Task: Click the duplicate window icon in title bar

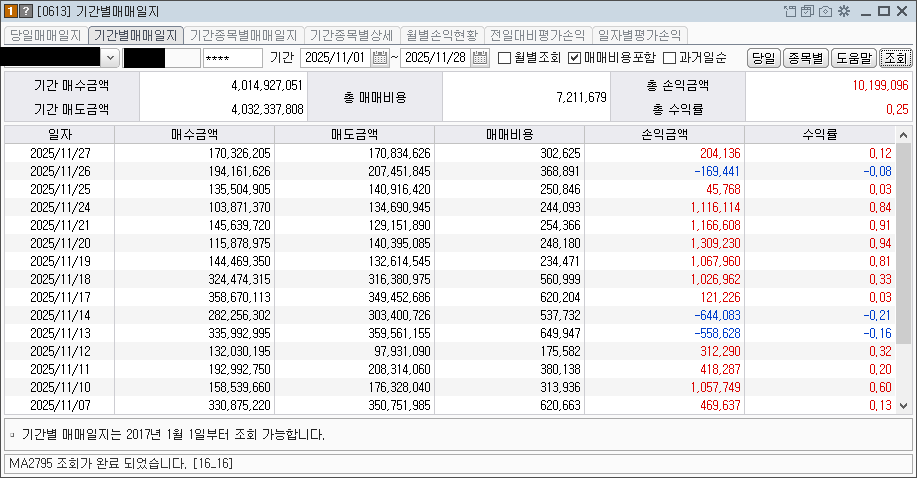Action: [x=807, y=11]
